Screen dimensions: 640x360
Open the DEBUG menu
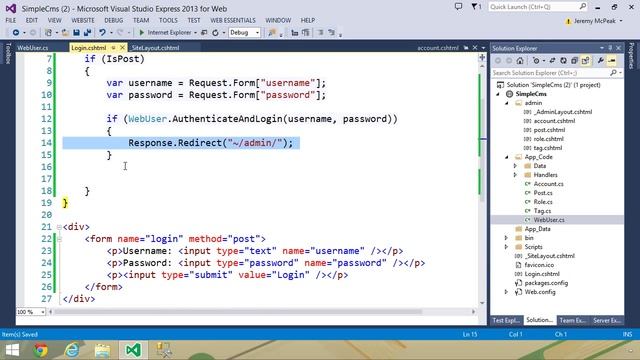tap(113, 20)
